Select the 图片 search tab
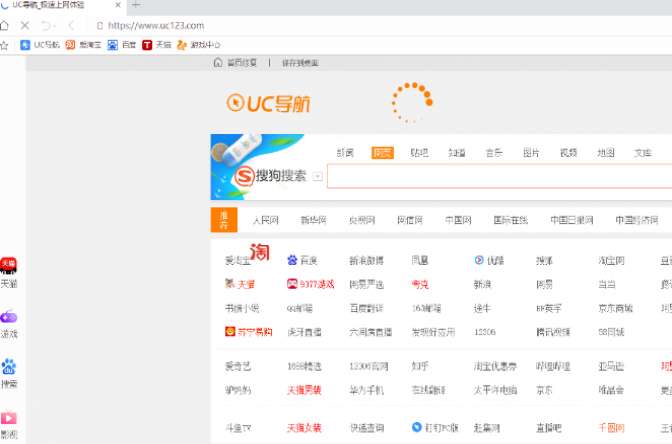Viewport: 672px width, 444px height. tap(531, 153)
